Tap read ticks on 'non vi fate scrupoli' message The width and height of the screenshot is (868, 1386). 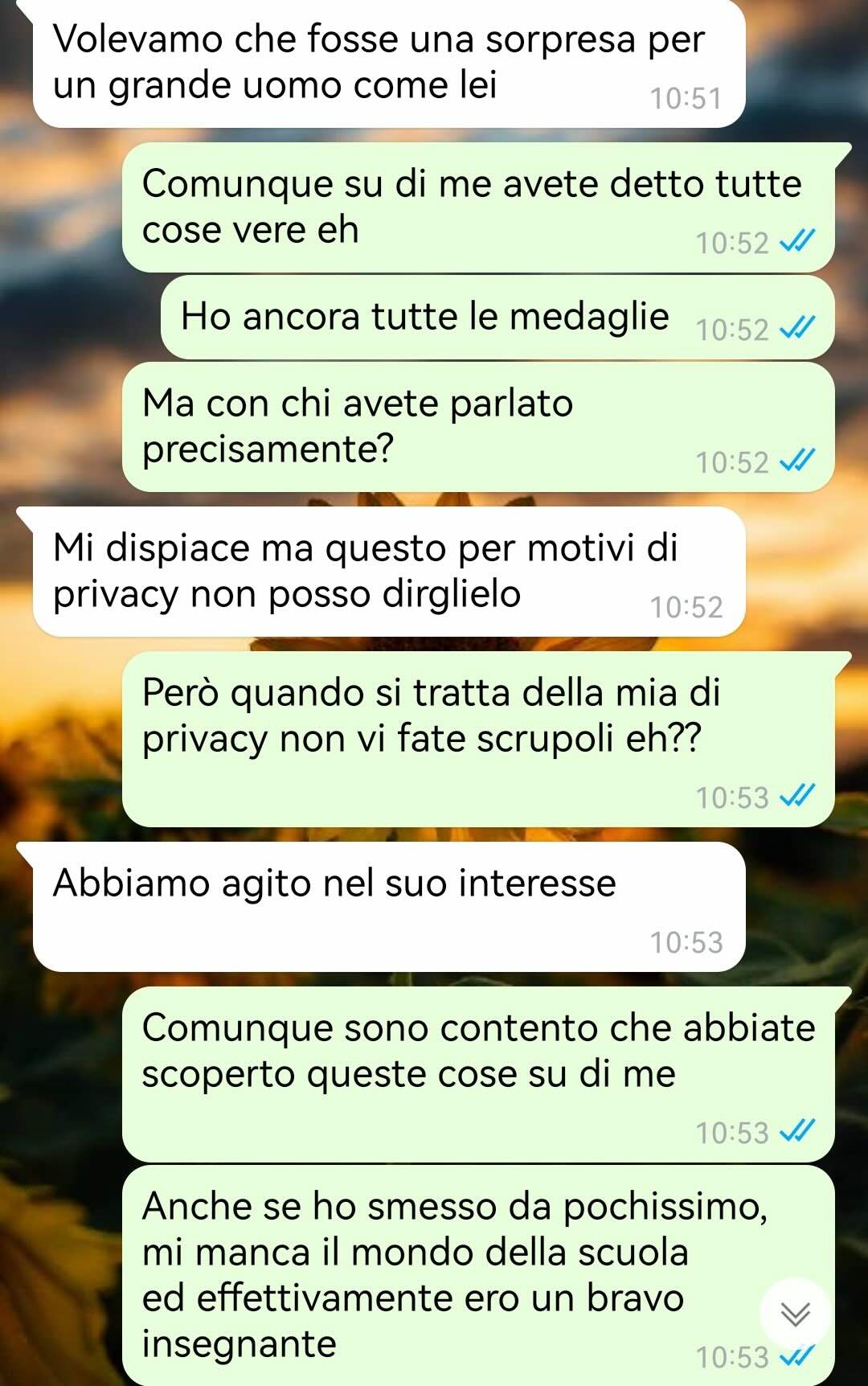[797, 795]
